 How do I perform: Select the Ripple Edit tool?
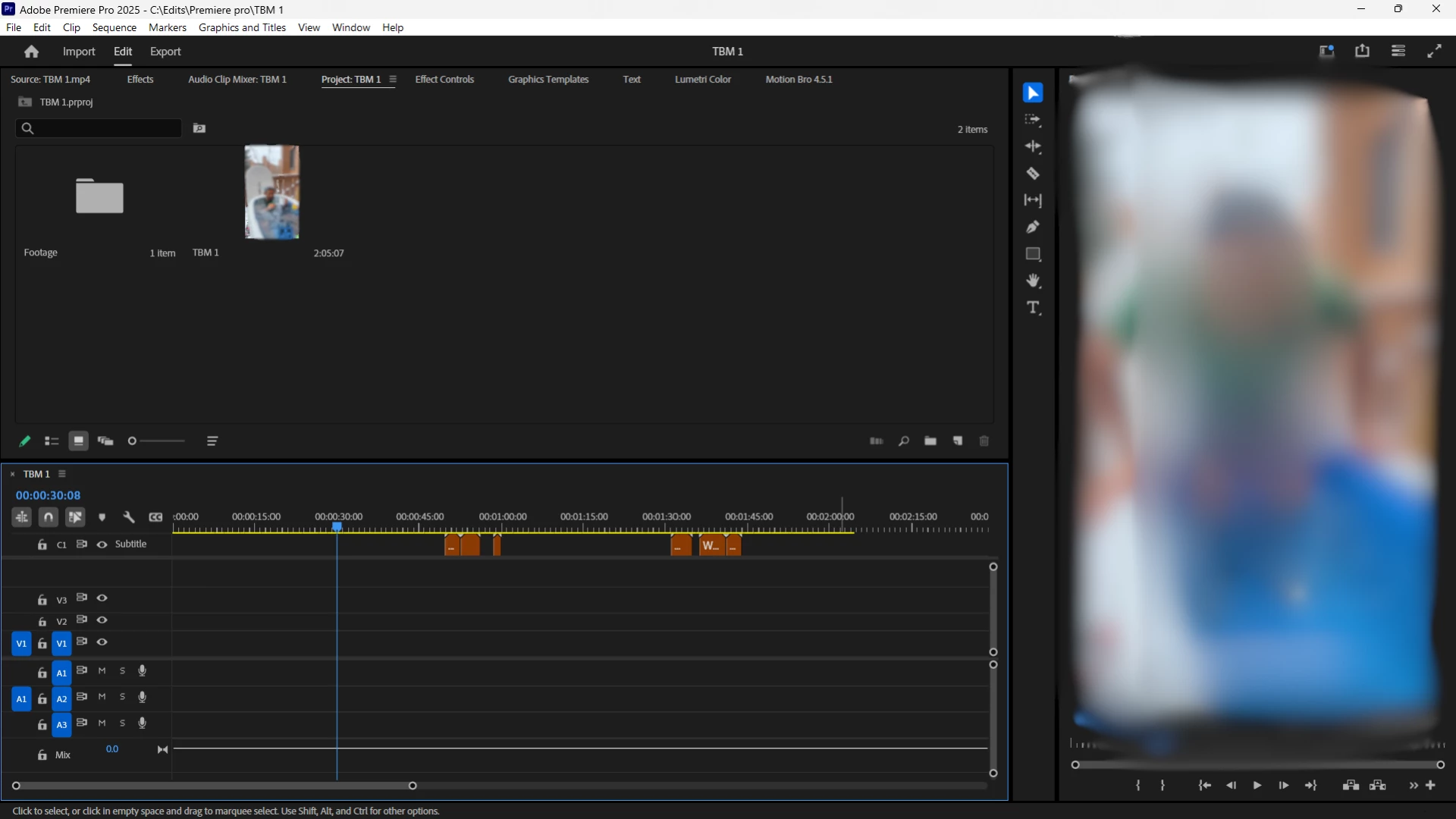tap(1033, 146)
